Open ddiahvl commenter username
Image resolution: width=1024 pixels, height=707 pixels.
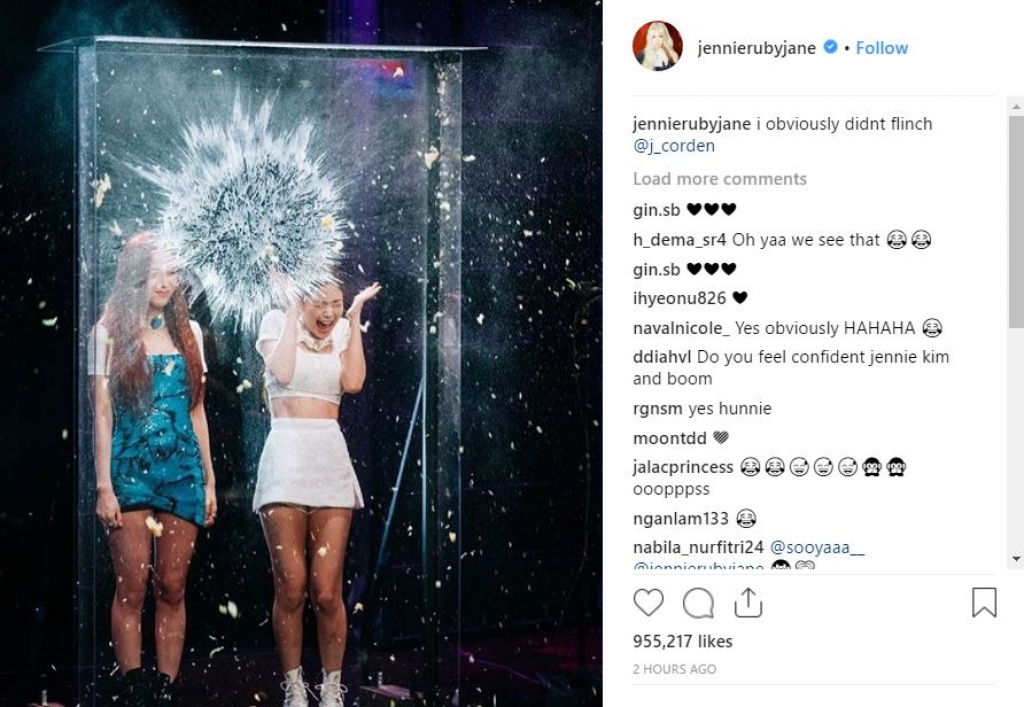coord(662,356)
